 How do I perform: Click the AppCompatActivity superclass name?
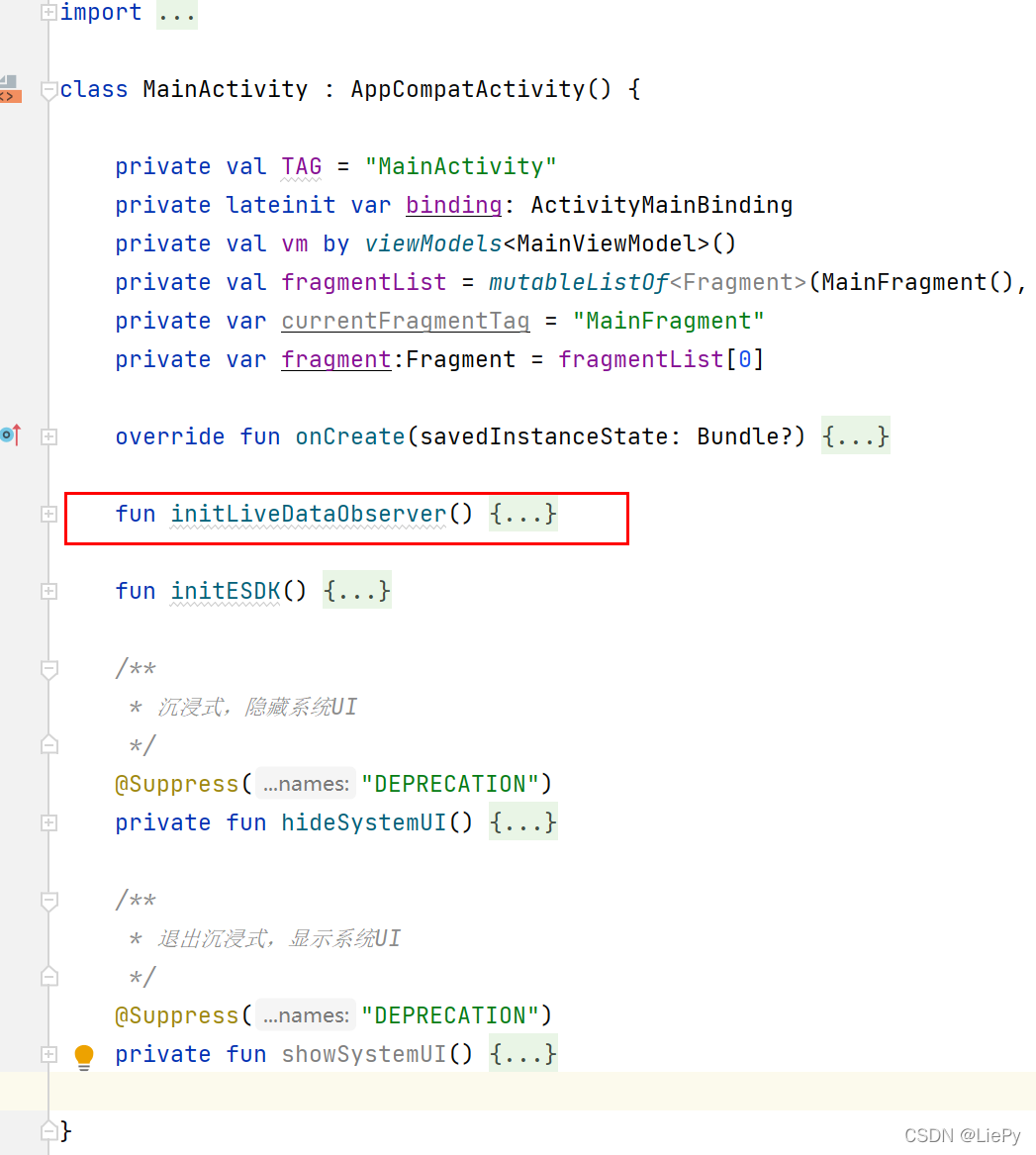click(x=468, y=89)
